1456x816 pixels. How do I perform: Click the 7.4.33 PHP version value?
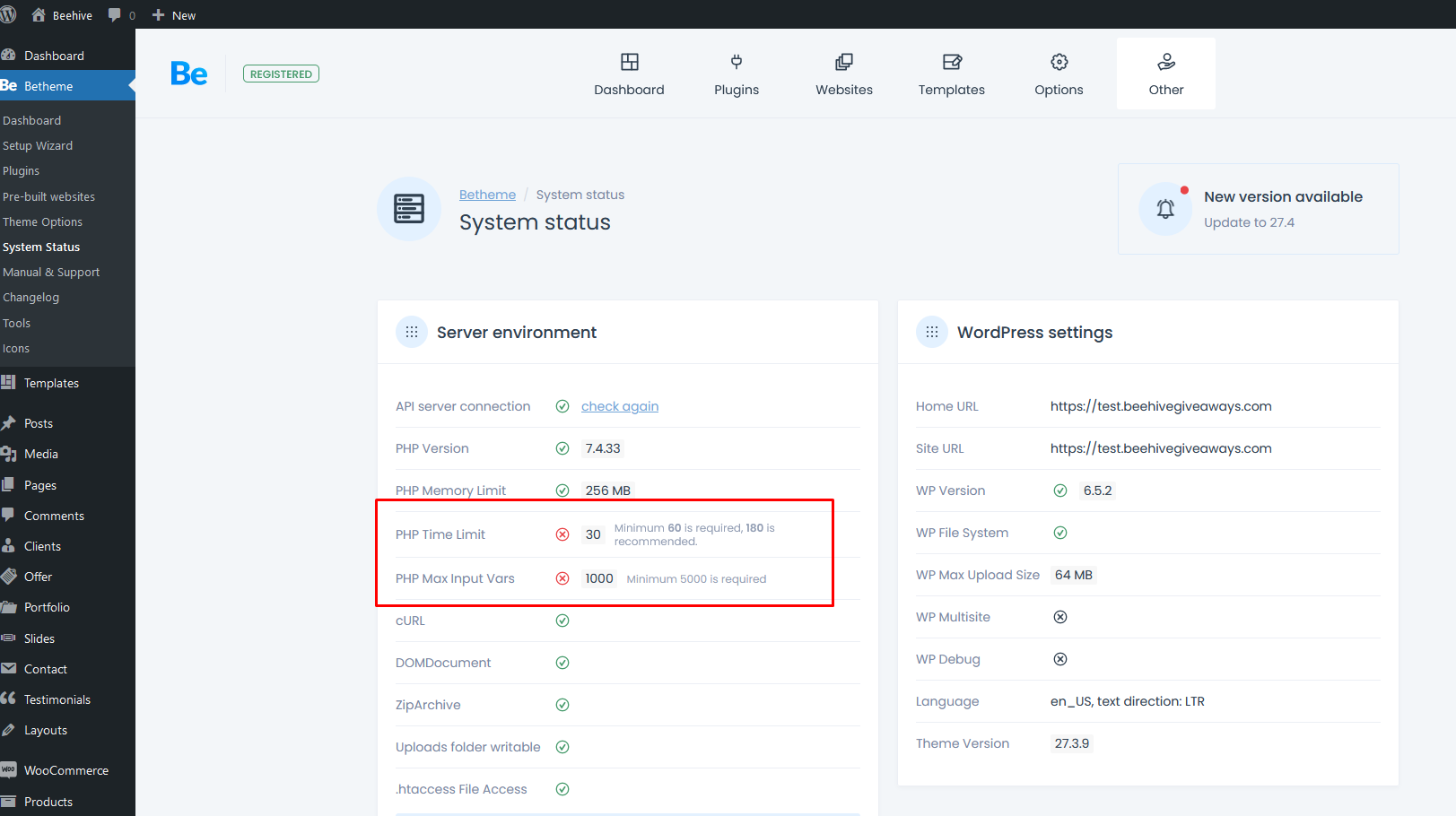(x=603, y=448)
